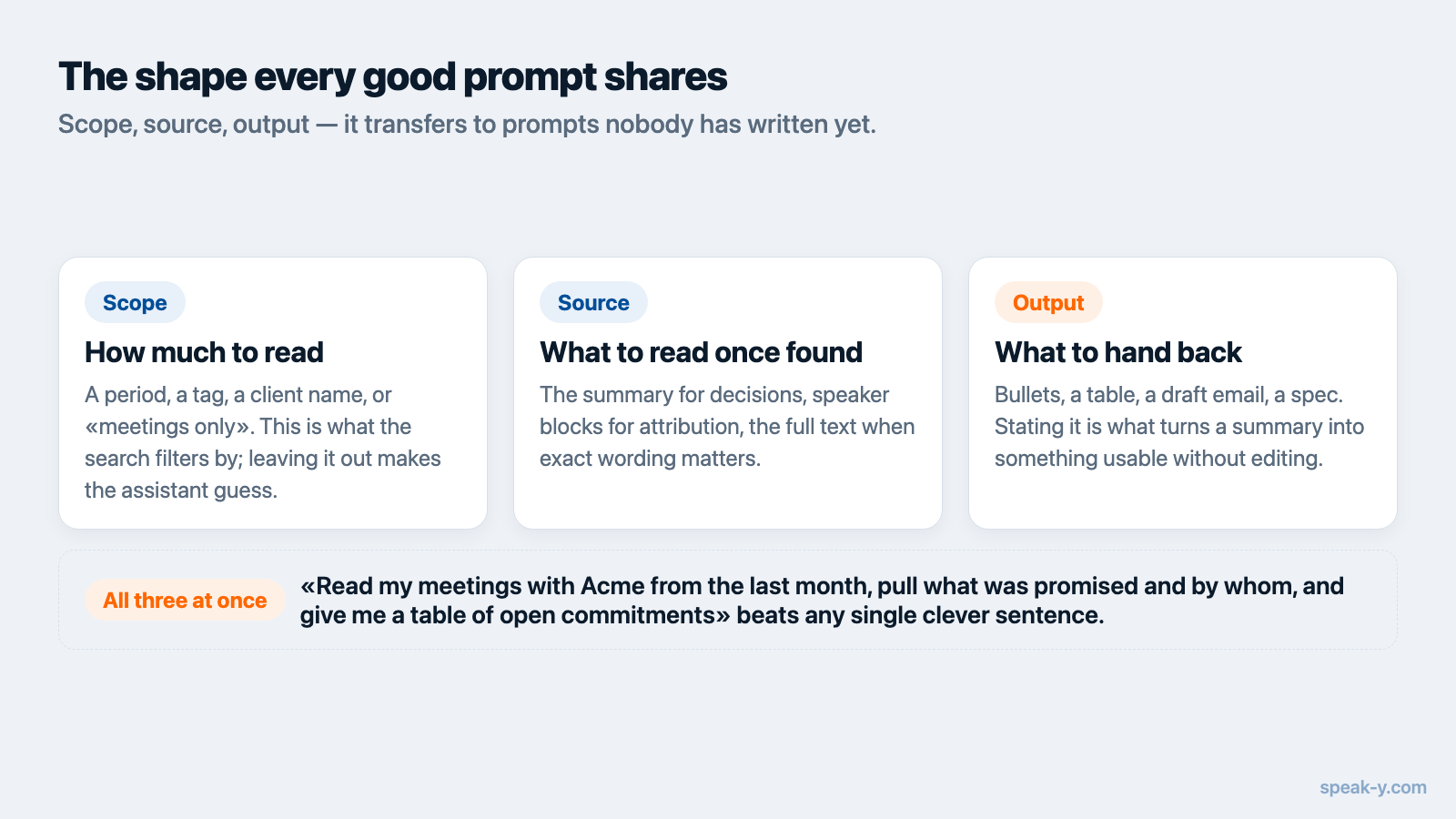Click The shape every good prompt shares title
Screen dimensions: 1456x819
click(x=392, y=77)
